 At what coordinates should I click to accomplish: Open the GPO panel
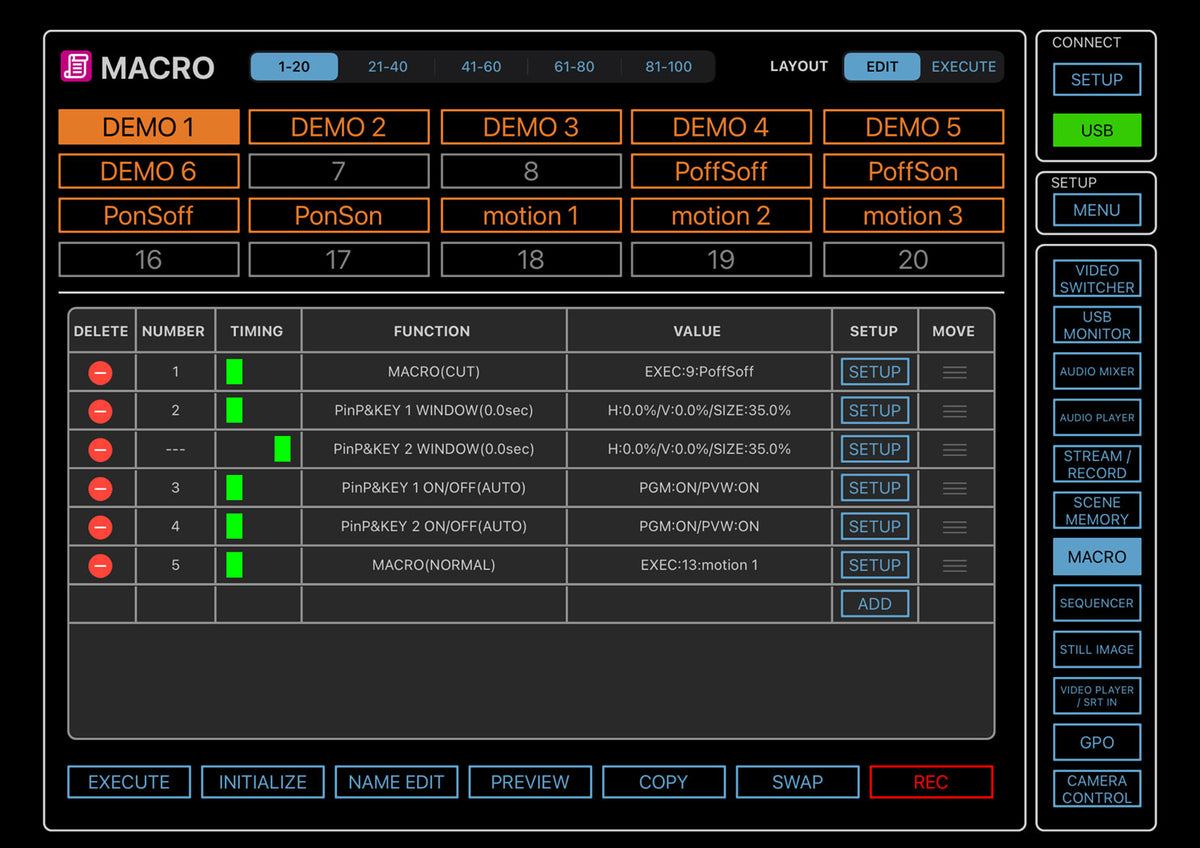(1096, 742)
